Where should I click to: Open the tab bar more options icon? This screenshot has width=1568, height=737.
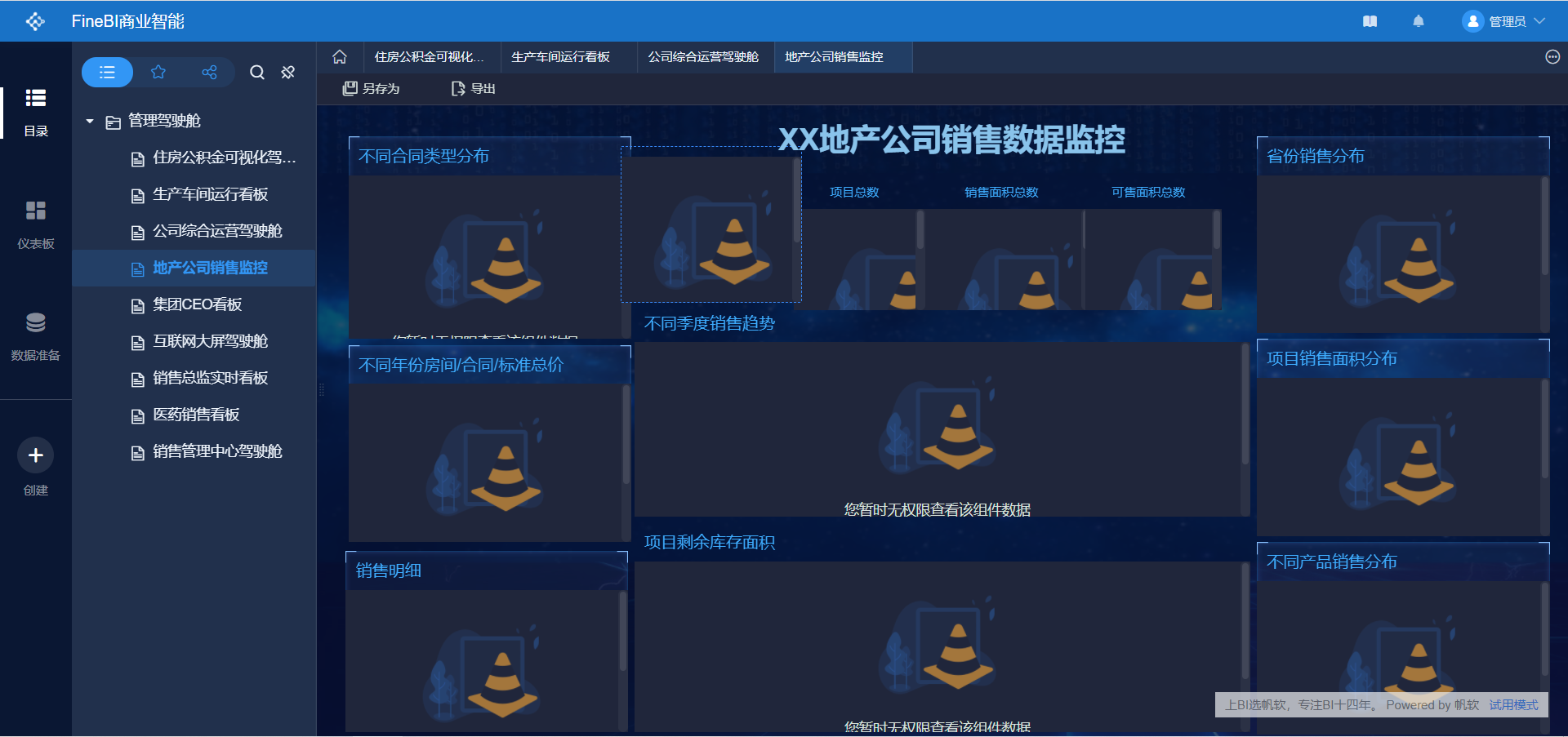pos(1552,57)
